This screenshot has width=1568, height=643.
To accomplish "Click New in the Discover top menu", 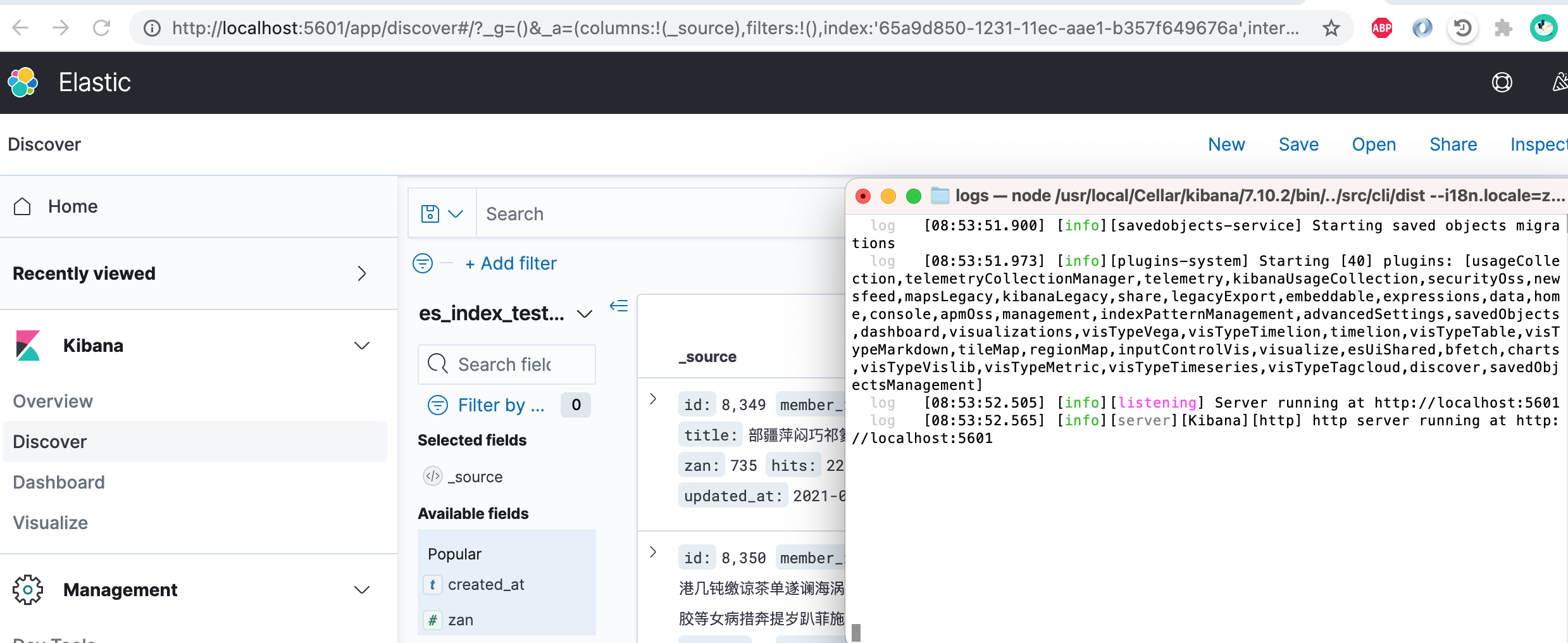I will tap(1226, 144).
